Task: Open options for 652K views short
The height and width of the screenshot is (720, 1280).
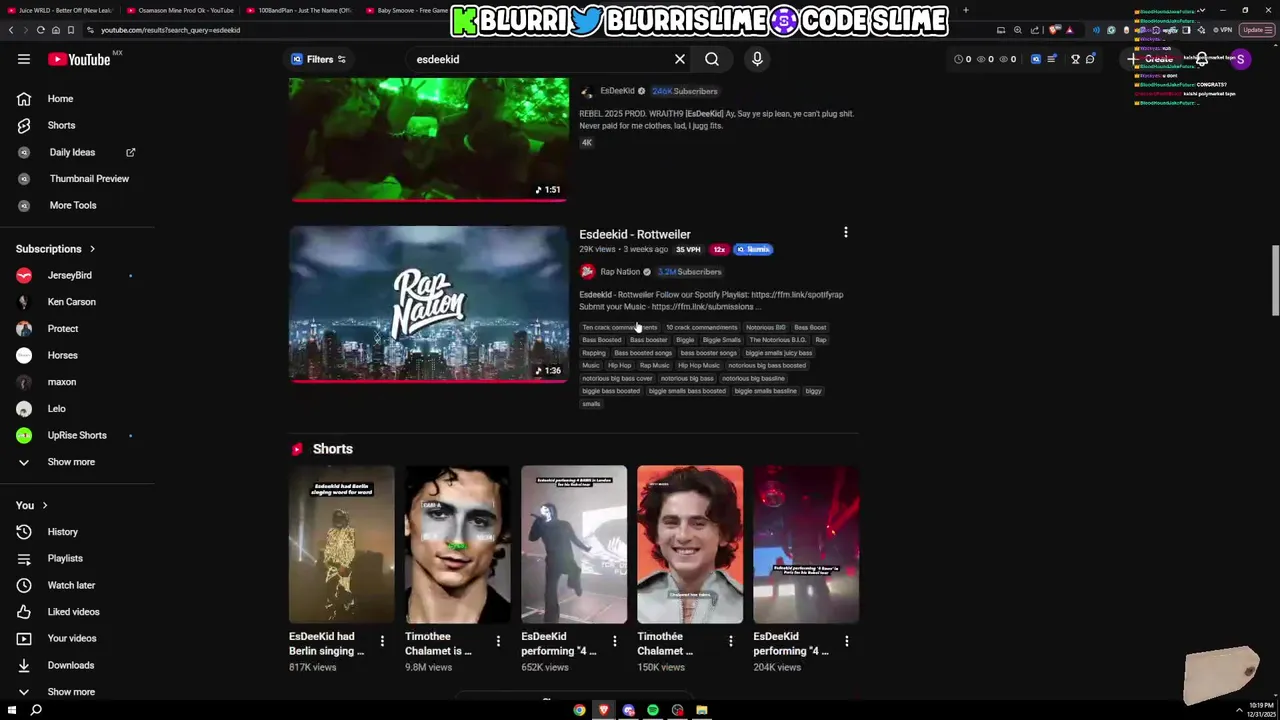Action: [x=614, y=641]
